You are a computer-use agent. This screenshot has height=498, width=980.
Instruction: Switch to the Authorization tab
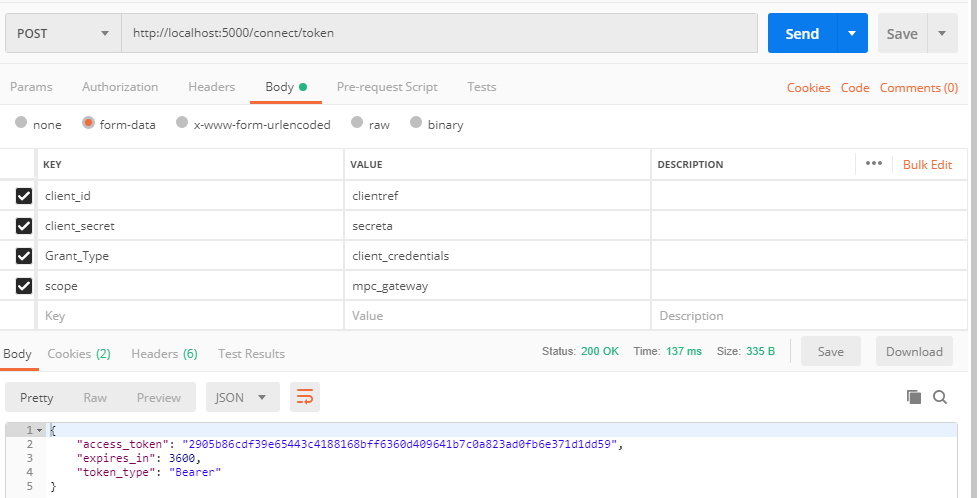tap(120, 87)
